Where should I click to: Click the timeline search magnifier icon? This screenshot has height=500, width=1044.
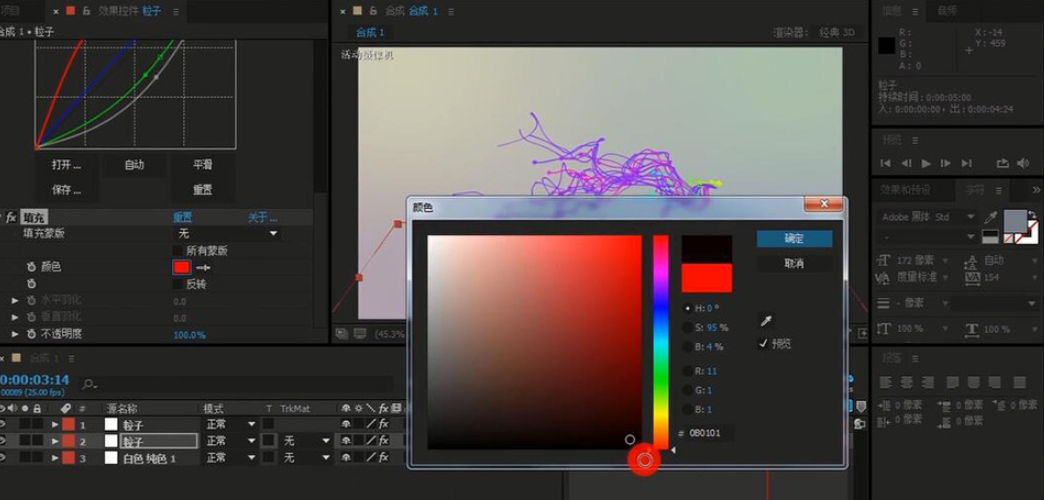coord(90,383)
